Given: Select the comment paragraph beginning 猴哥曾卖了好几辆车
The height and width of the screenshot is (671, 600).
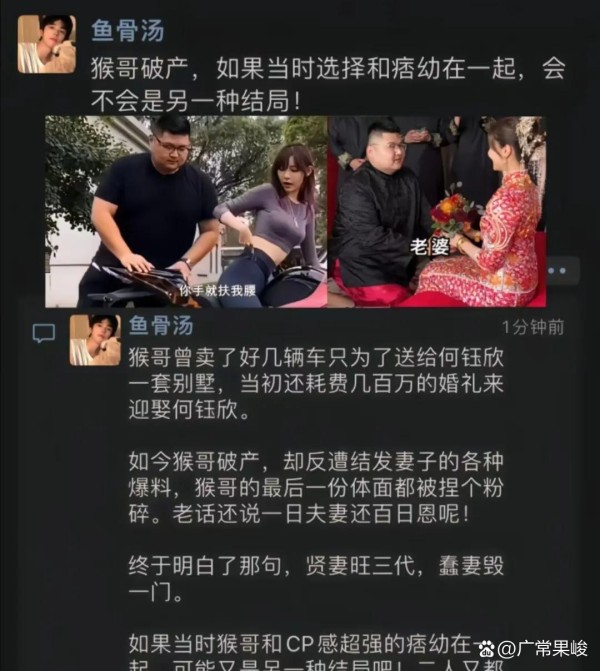Looking at the screenshot, I should tap(316, 384).
